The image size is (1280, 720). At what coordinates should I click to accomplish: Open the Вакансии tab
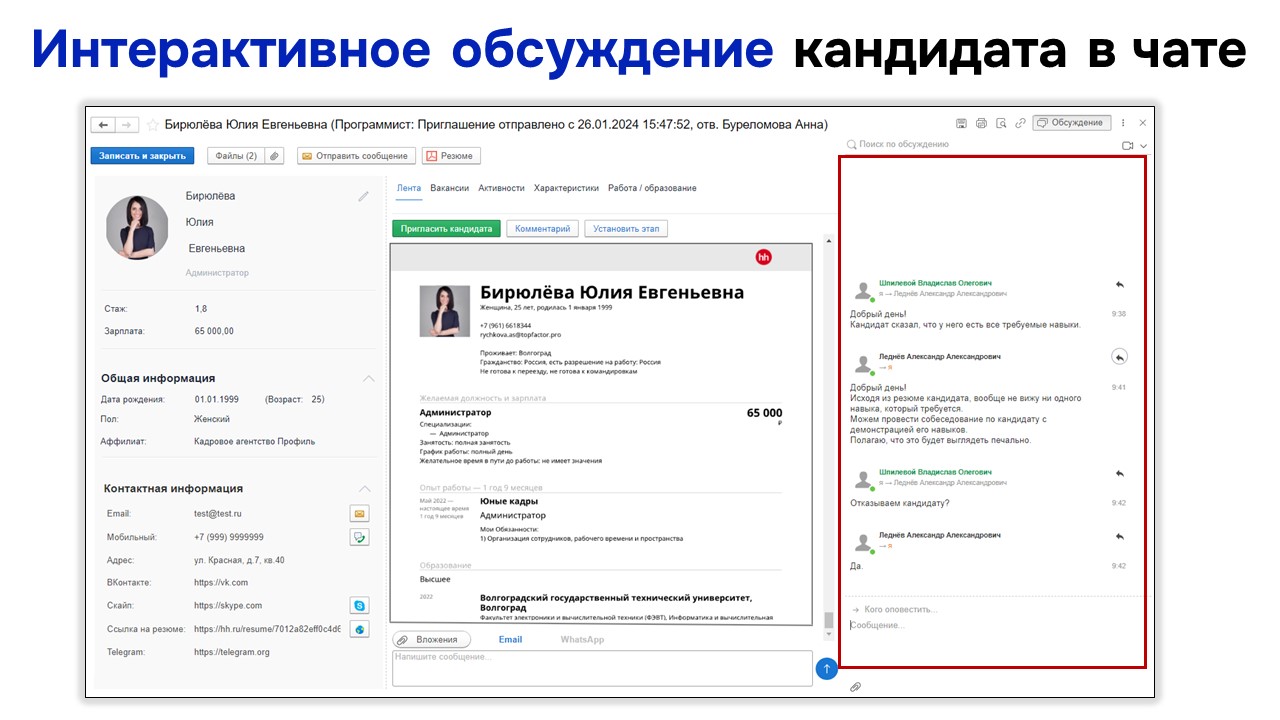tap(450, 188)
